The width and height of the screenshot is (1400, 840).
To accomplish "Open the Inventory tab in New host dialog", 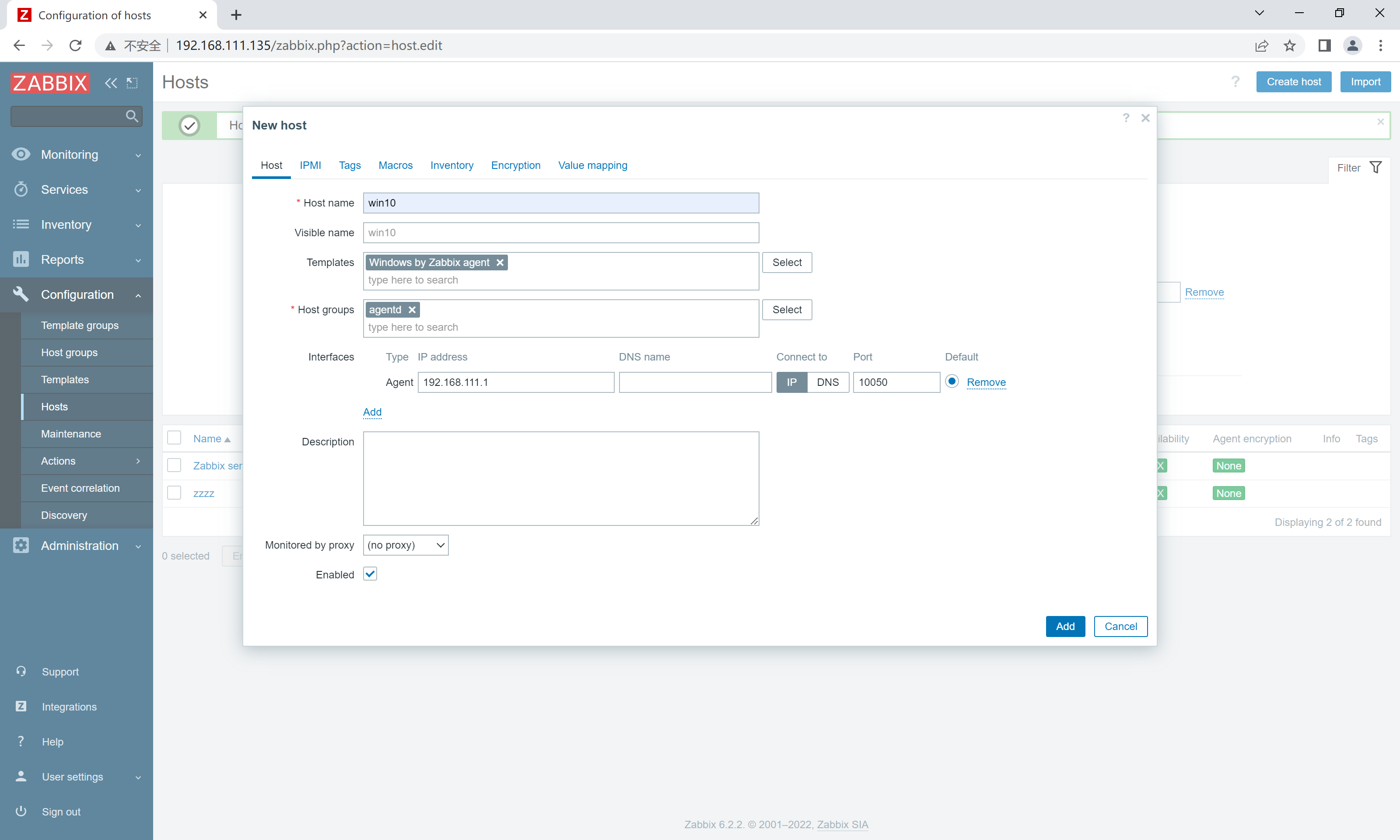I will pyautogui.click(x=451, y=165).
